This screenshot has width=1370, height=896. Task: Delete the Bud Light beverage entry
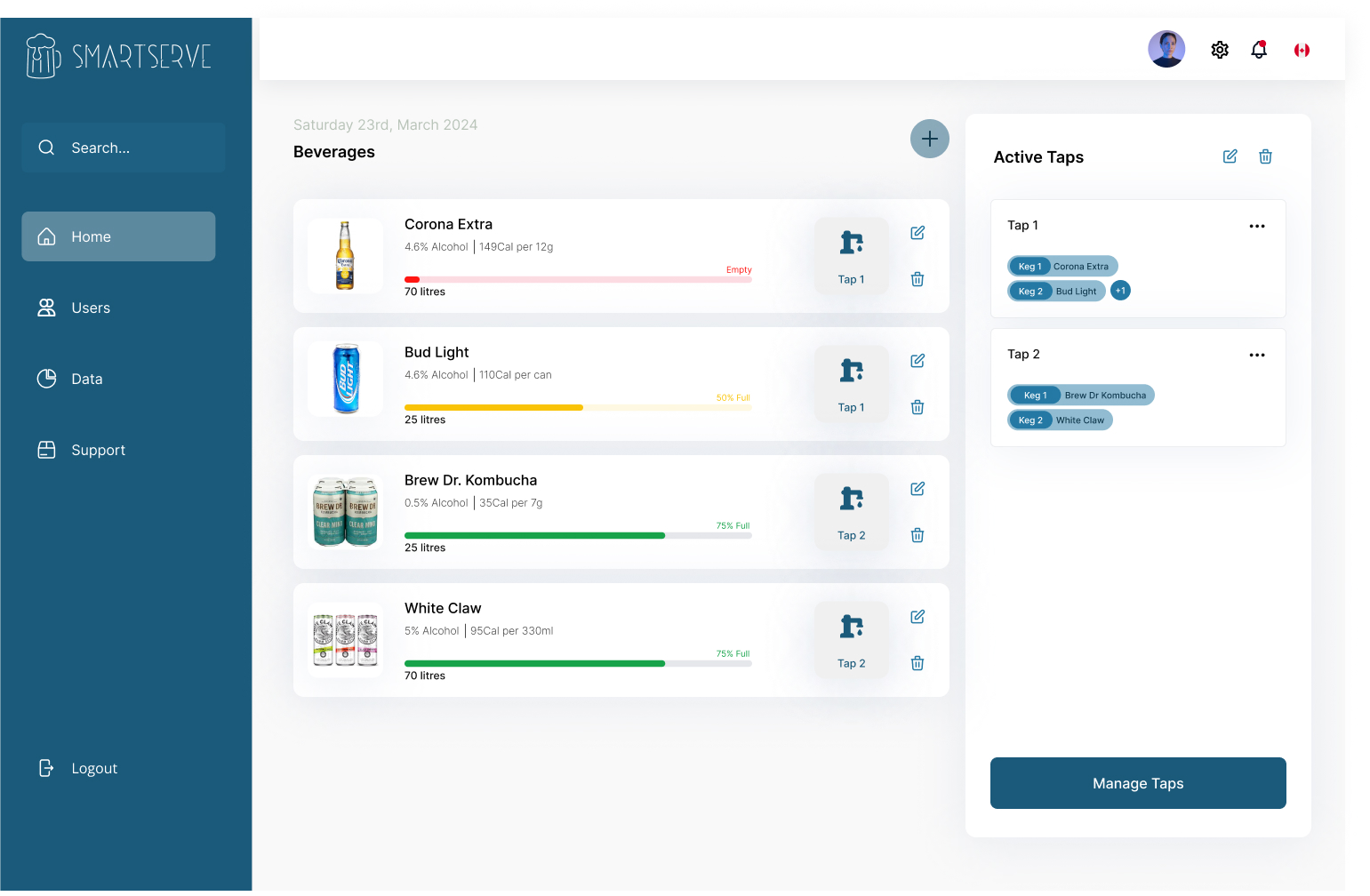pos(917,407)
